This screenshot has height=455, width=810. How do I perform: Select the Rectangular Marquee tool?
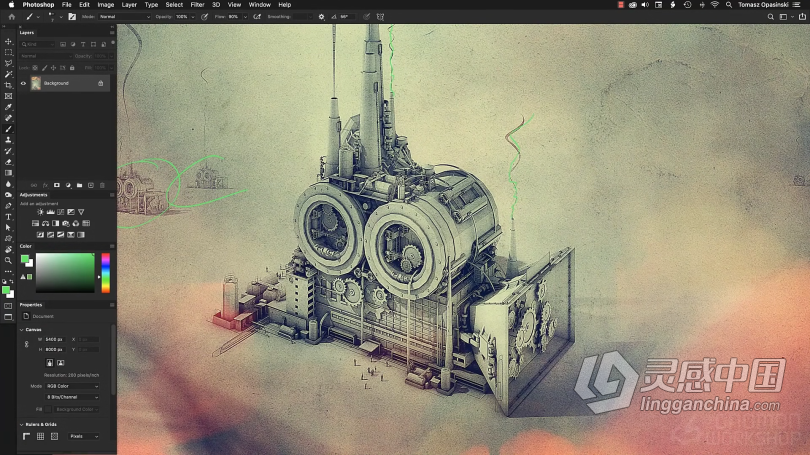click(x=8, y=52)
